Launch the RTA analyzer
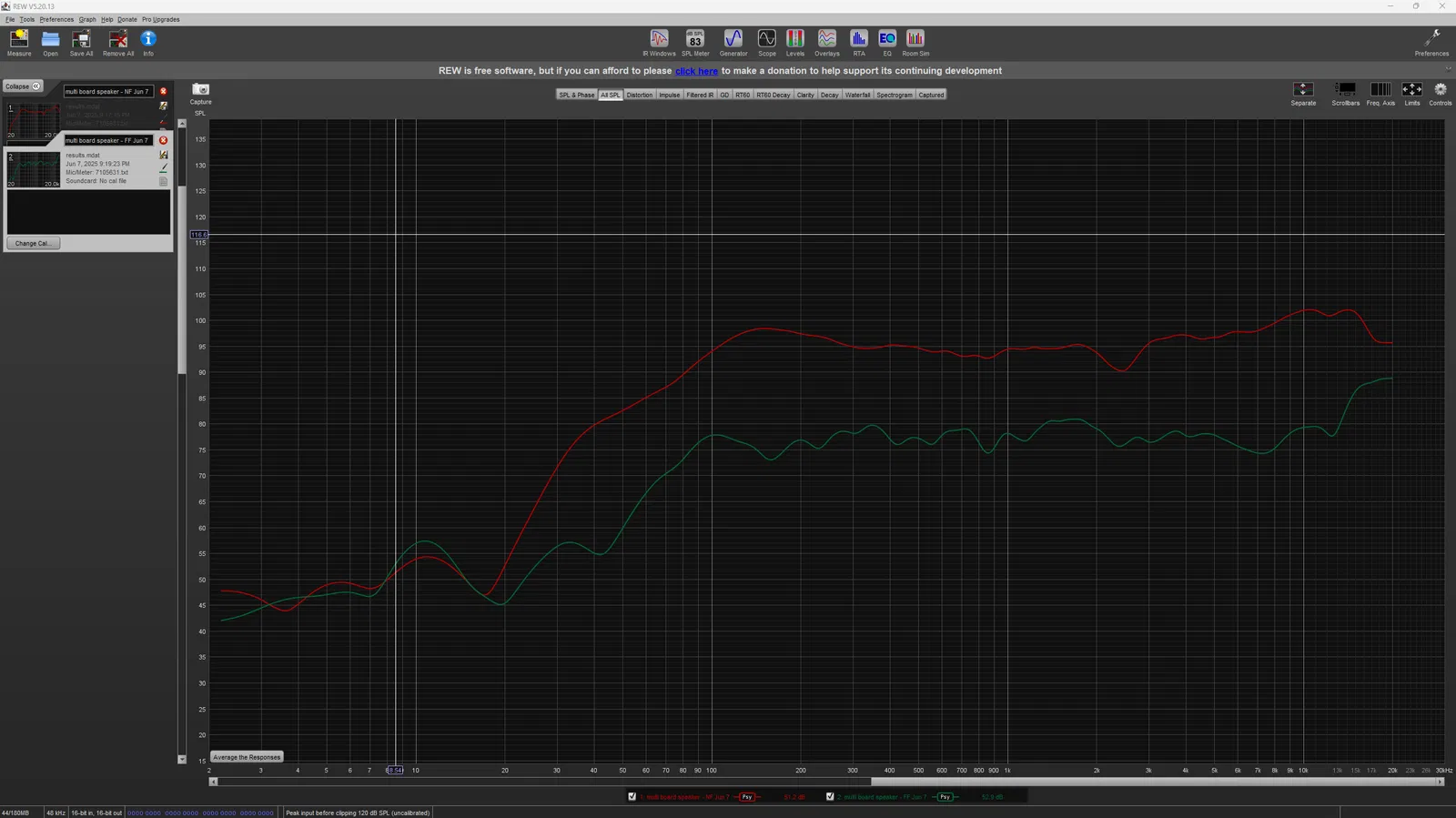Image resolution: width=1456 pixels, height=818 pixels. pos(859,43)
